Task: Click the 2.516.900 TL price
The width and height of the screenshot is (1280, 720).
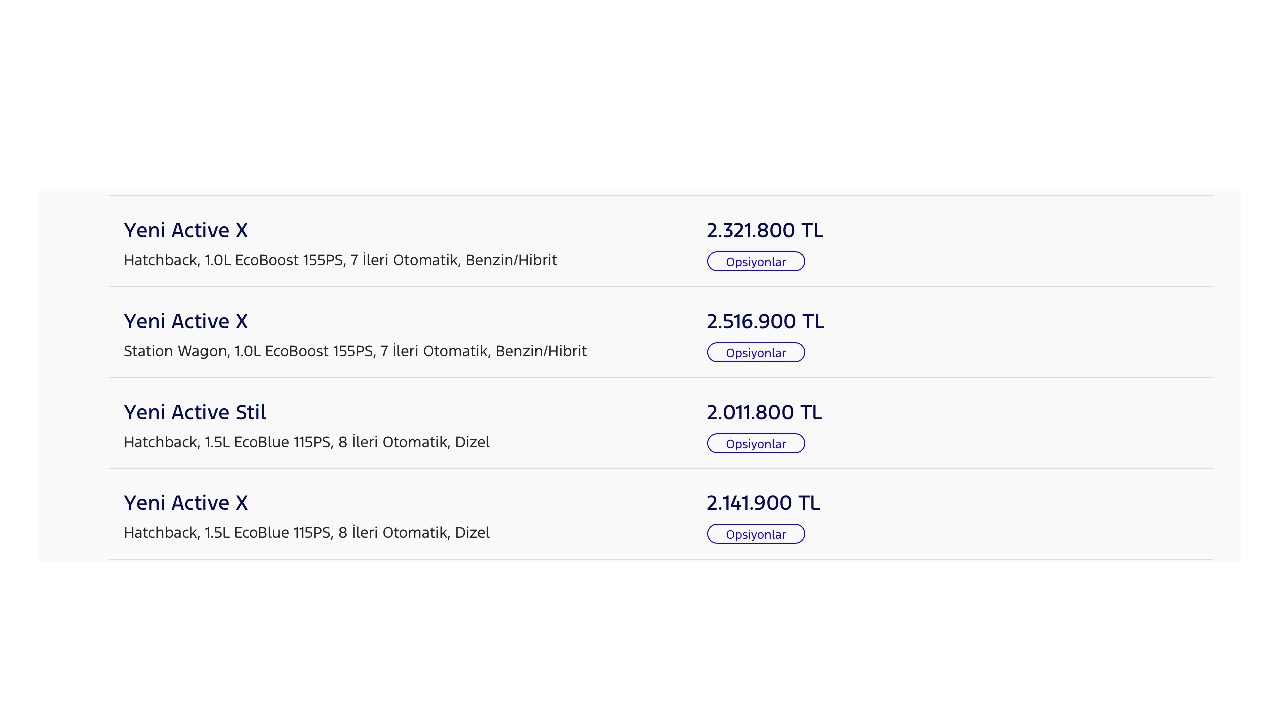Action: tap(765, 321)
